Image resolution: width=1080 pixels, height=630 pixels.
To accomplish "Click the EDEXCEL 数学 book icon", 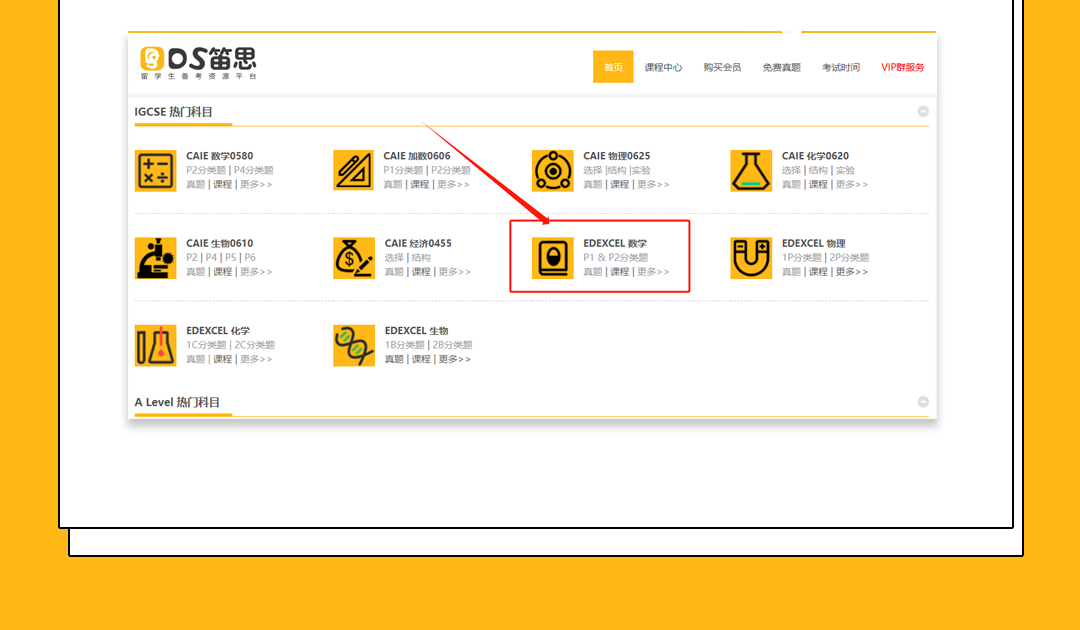I will pyautogui.click(x=552, y=258).
